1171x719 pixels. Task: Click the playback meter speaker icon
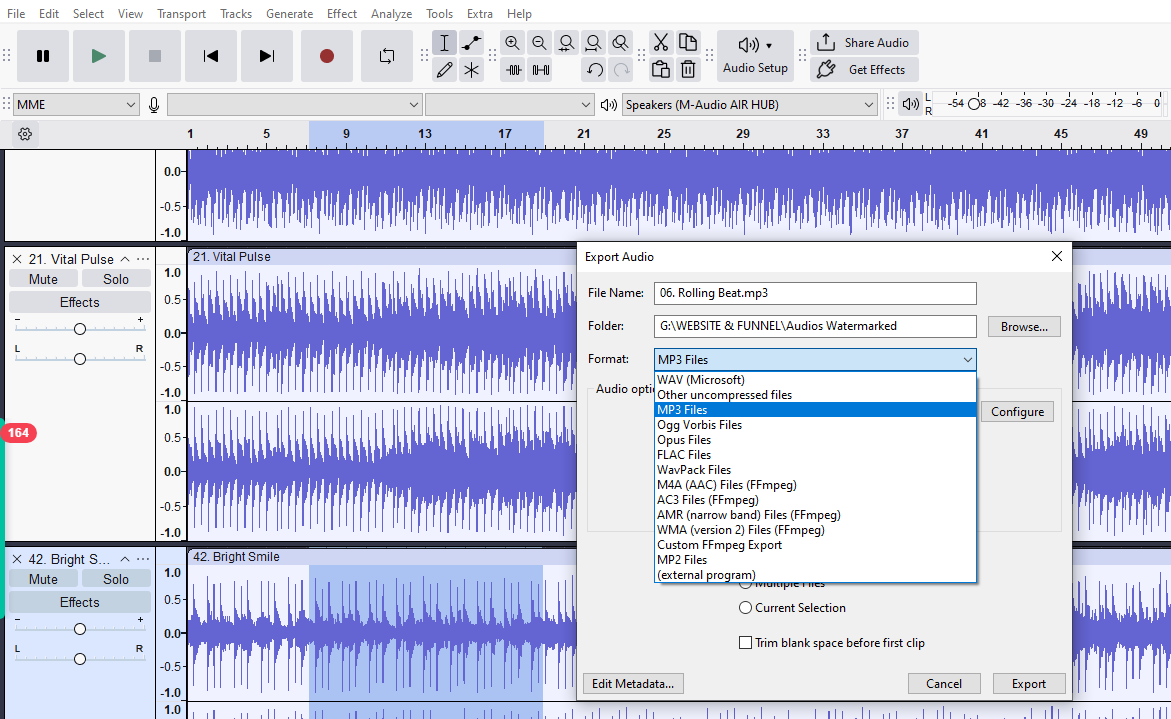pyautogui.click(x=910, y=105)
